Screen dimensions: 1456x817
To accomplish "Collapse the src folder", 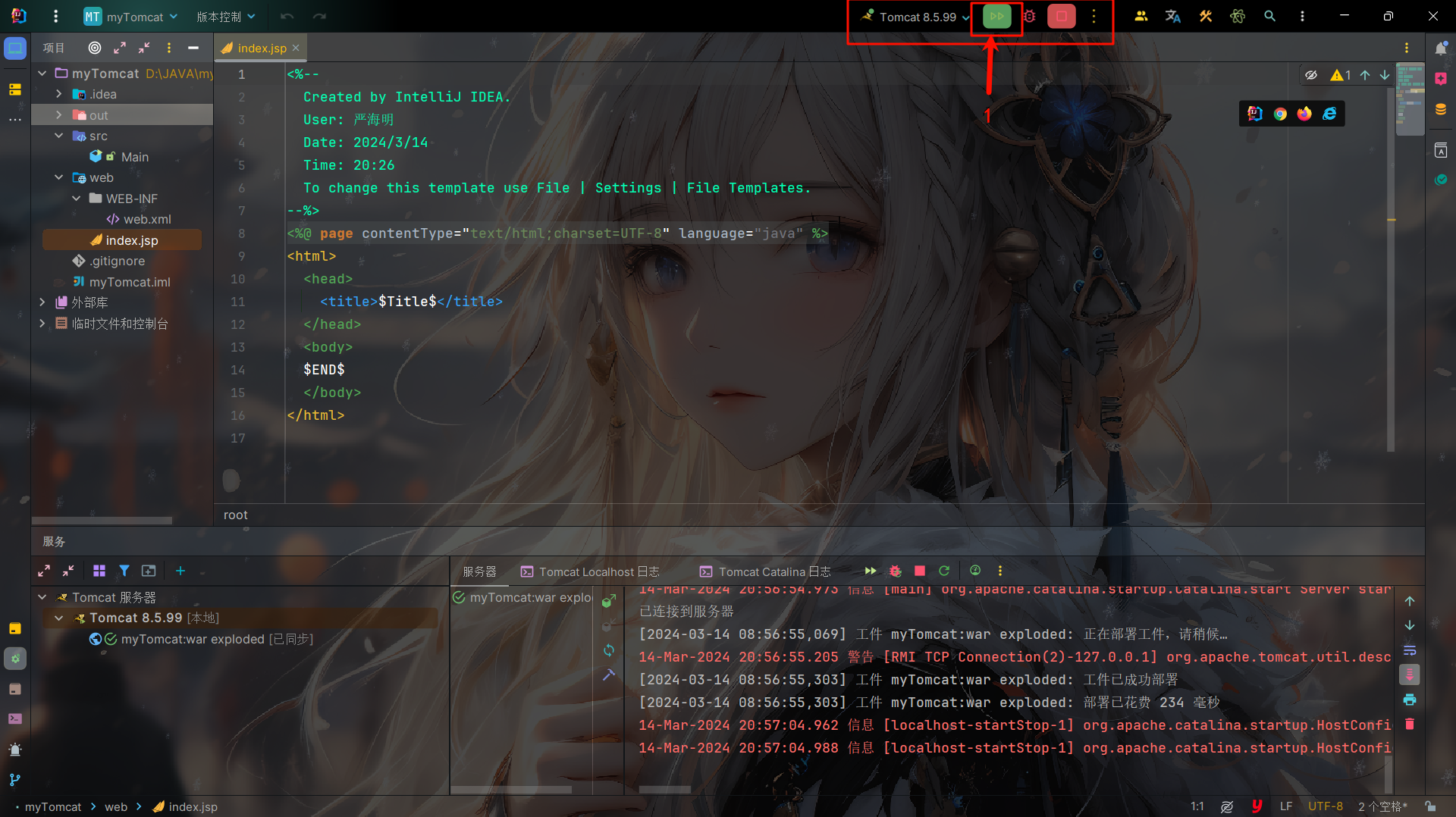I will (59, 136).
